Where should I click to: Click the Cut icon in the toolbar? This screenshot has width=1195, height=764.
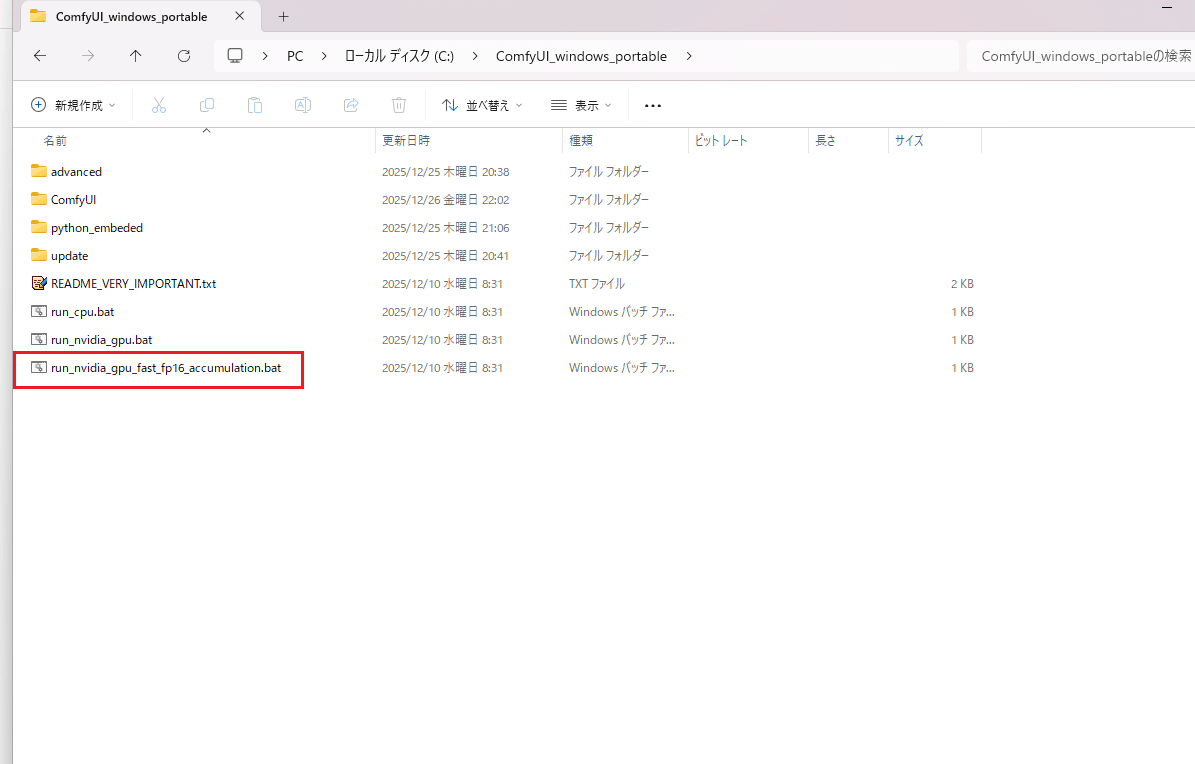click(158, 104)
